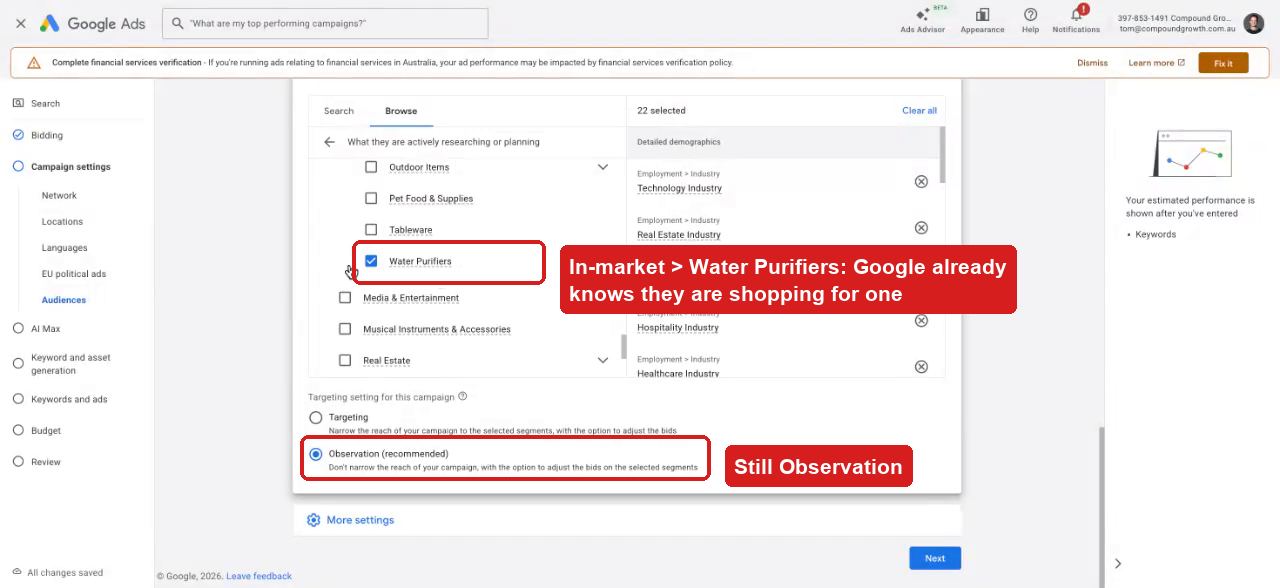
Task: Open EU political ads sub-item
Action: [x=74, y=274]
